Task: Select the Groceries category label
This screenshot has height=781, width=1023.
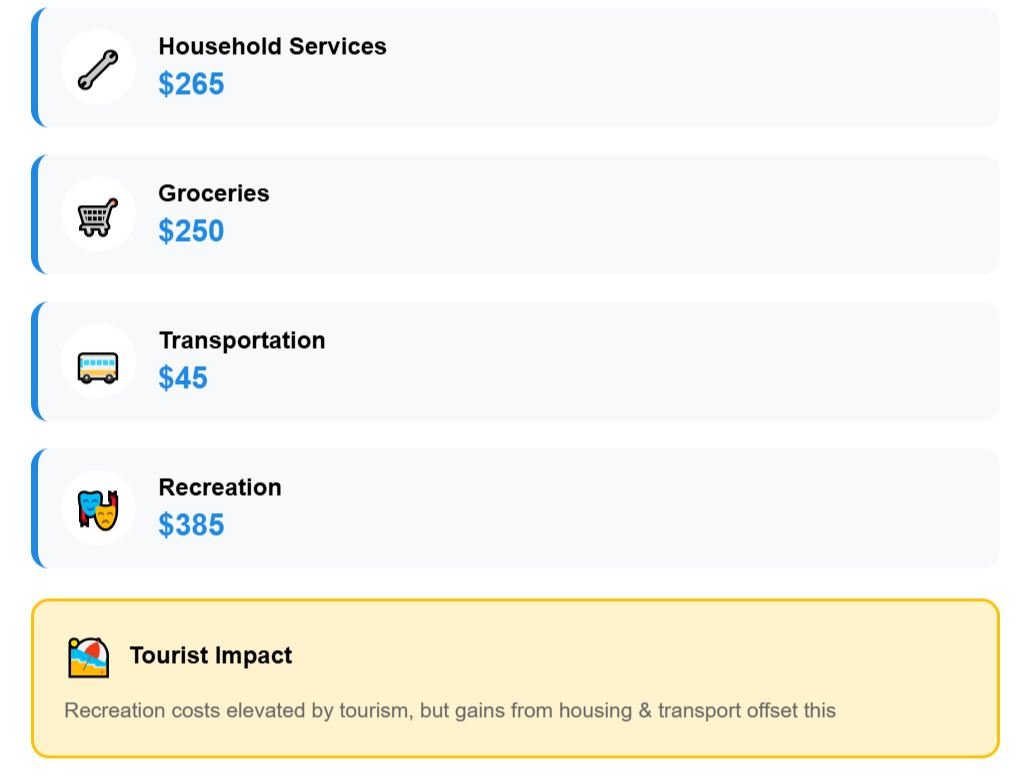Action: click(214, 193)
